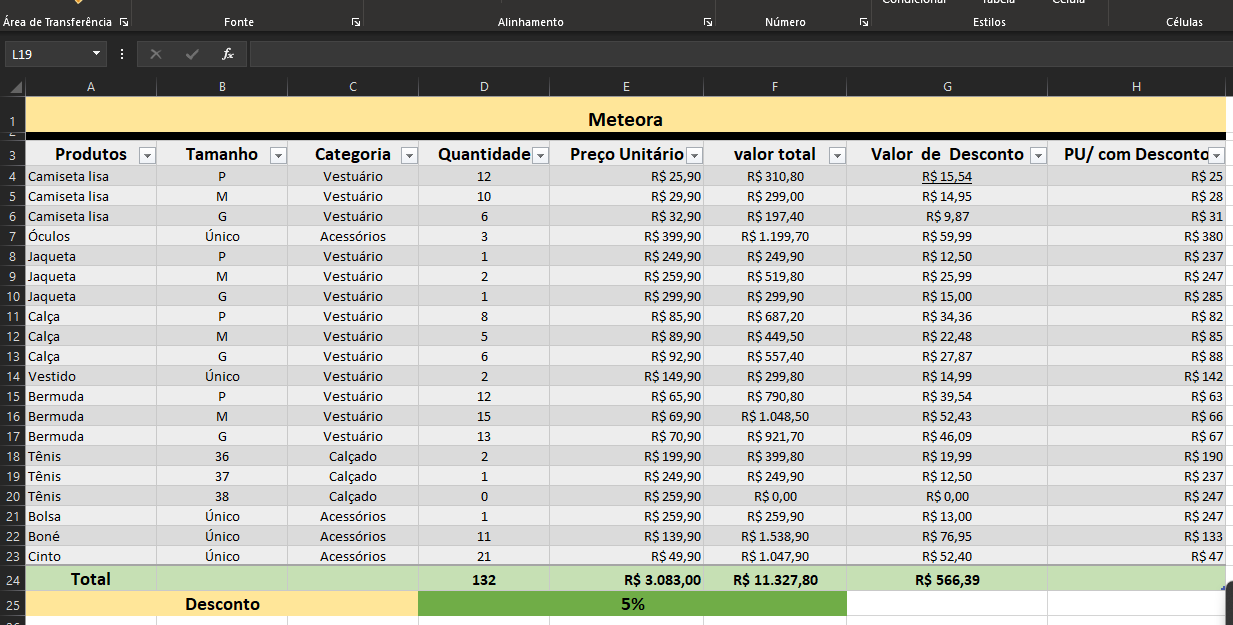The height and width of the screenshot is (625, 1233).
Task: Select the Desconto label cell
Action: coord(222,604)
